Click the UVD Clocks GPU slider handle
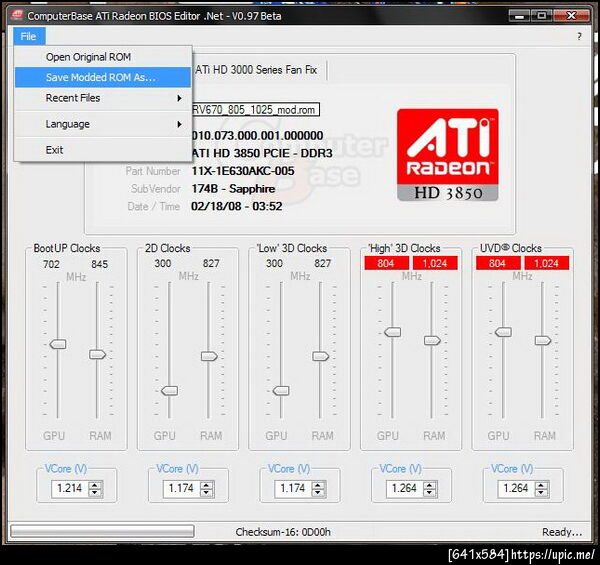Viewport: 600px width, 565px height. (x=503, y=332)
